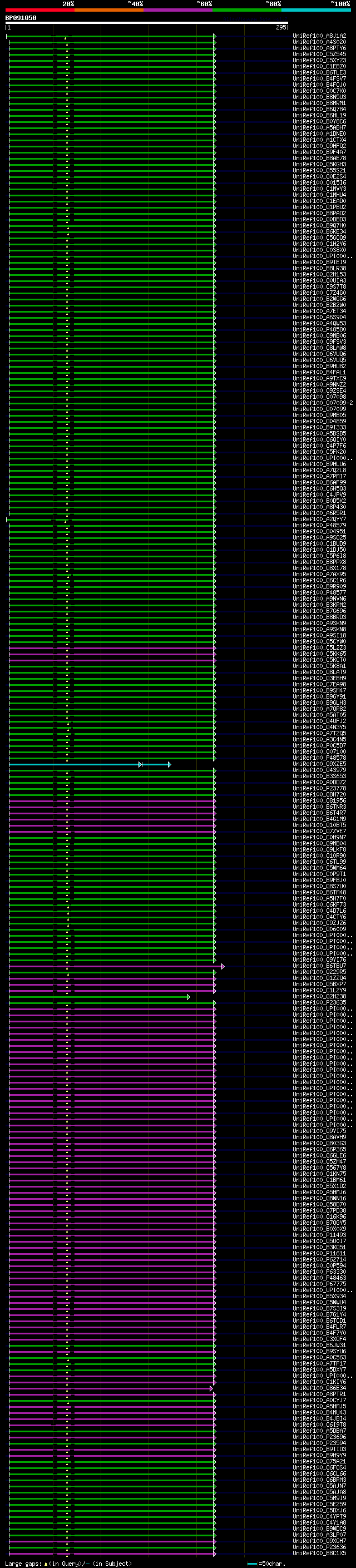Select the UniRef100_B8C1X5 label
Viewport: 356px width, 1568px height.
pos(319,1554)
